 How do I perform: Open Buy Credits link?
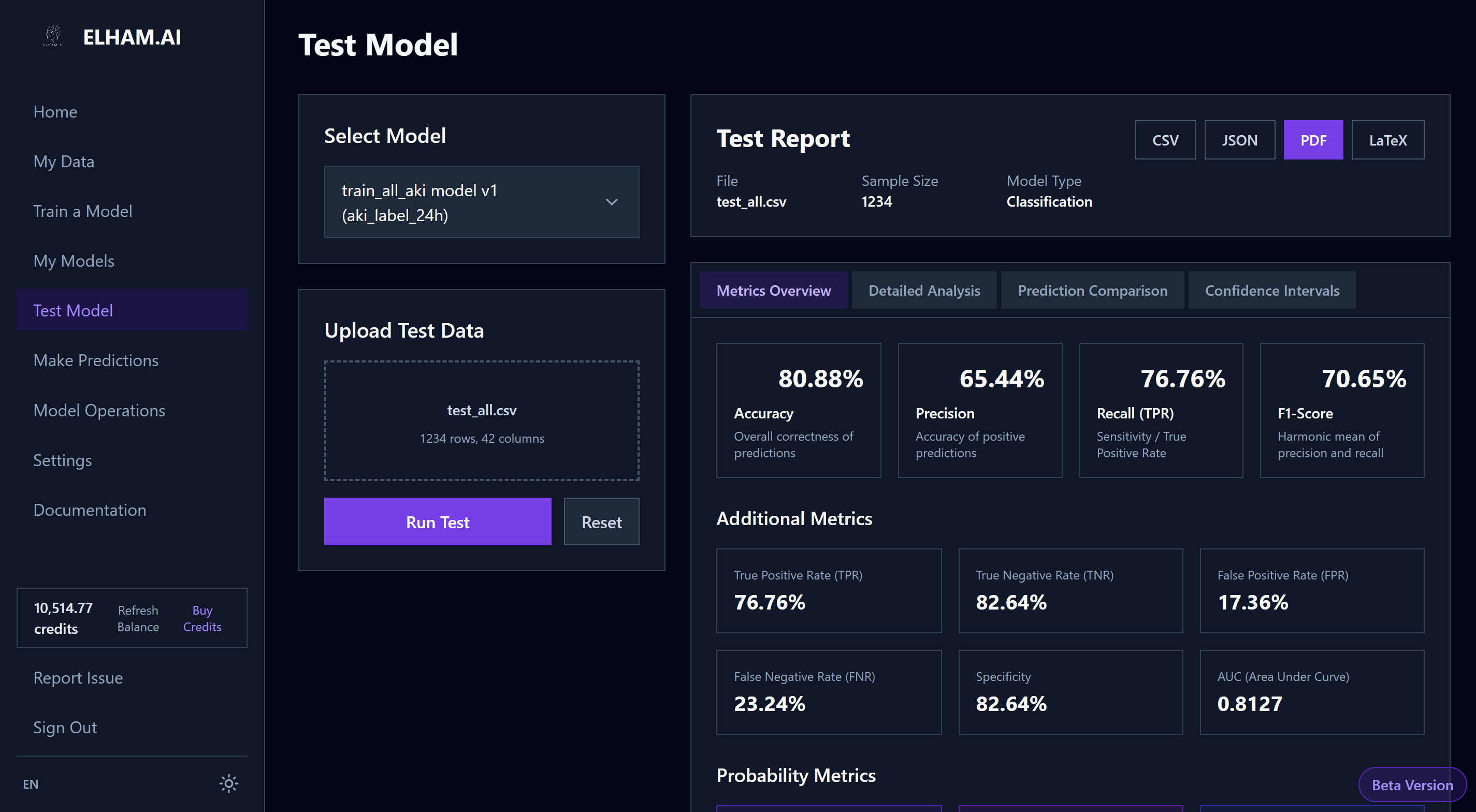(x=202, y=618)
